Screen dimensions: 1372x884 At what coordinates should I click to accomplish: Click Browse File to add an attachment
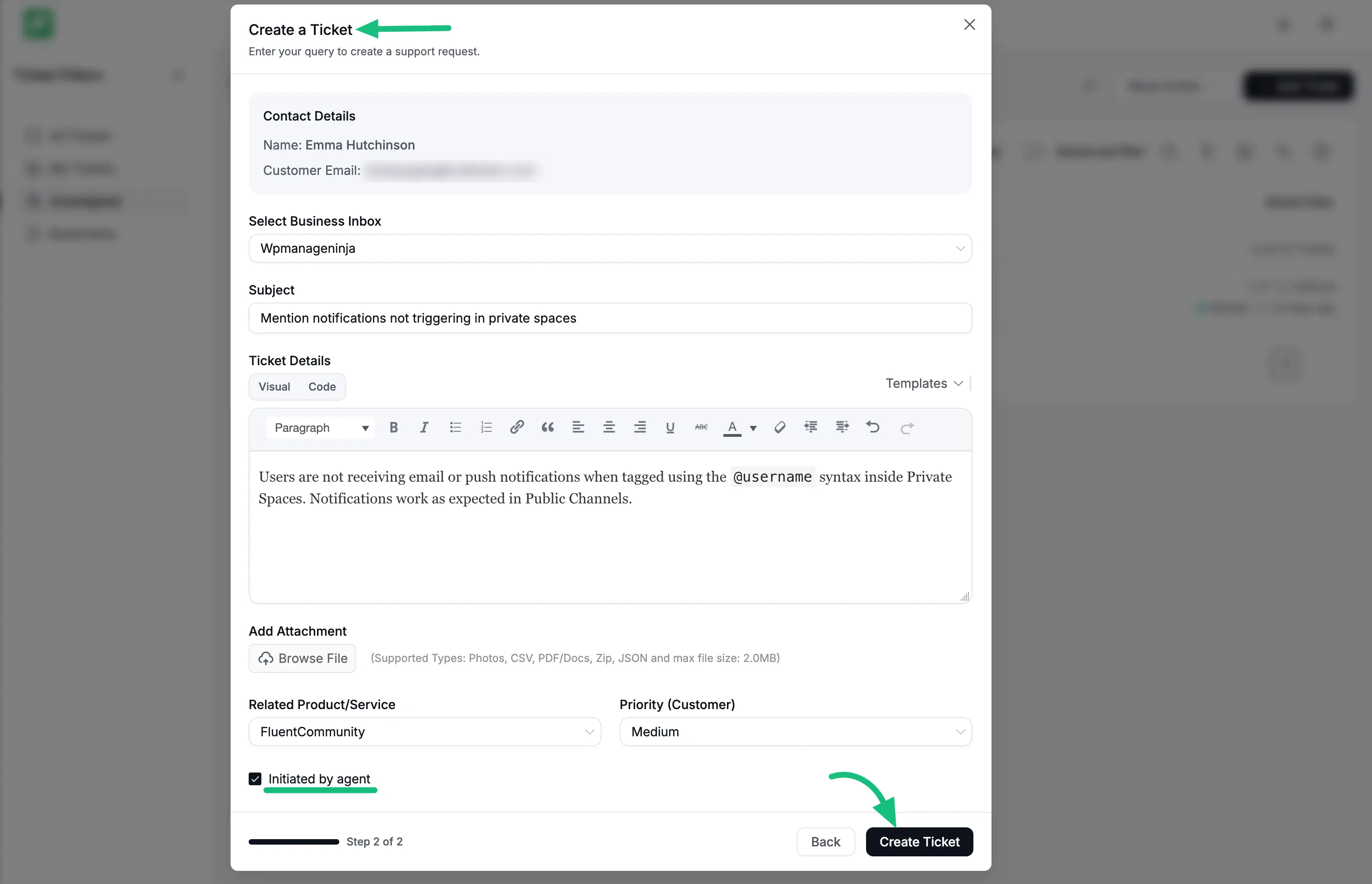pos(302,658)
